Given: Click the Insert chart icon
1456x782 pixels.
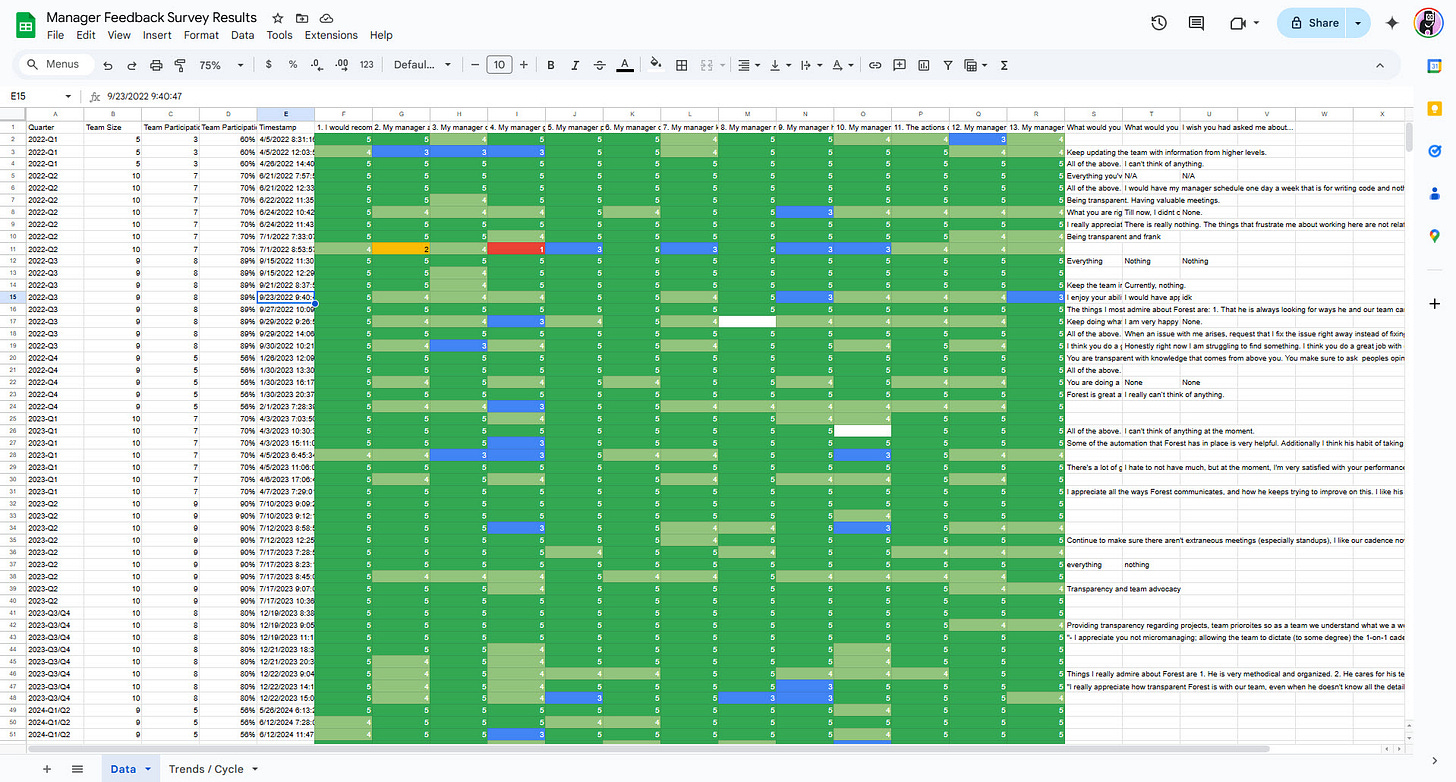Looking at the screenshot, I should point(923,65).
